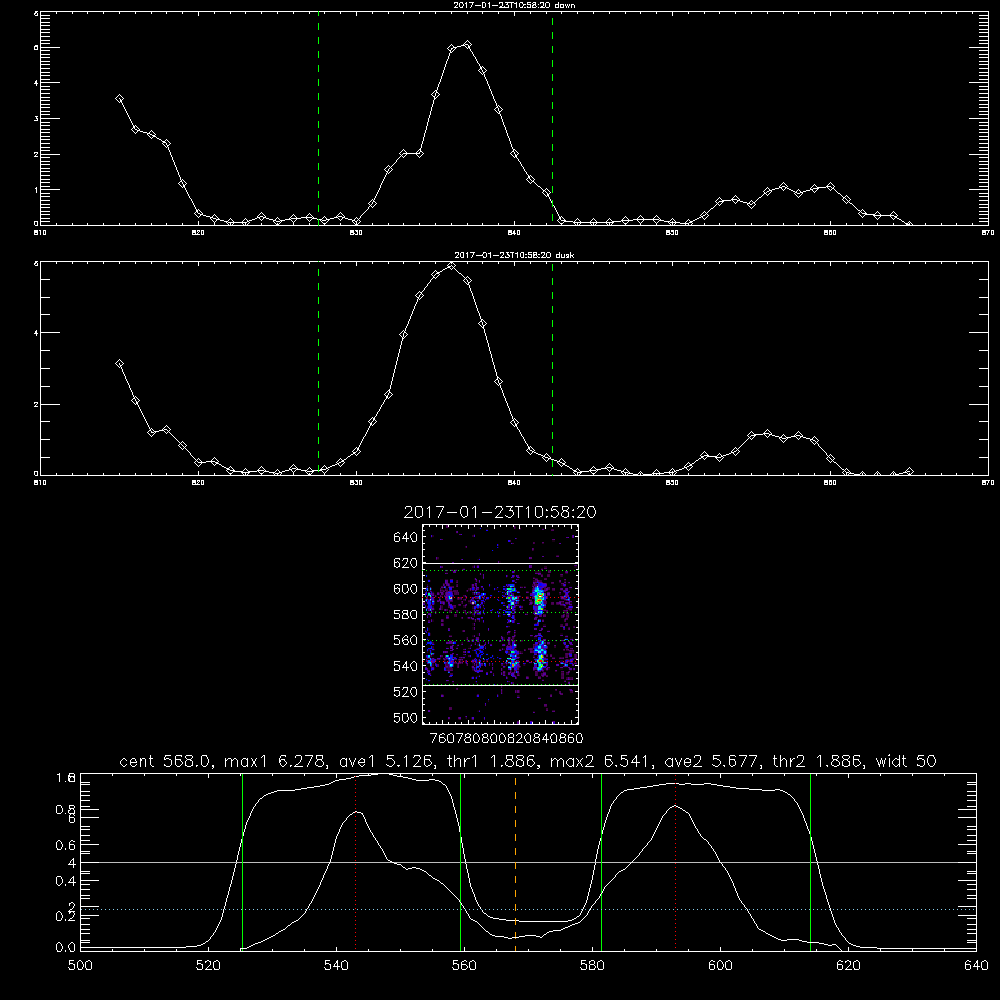Click the bottom plot y-axis label 0.0
The height and width of the screenshot is (1000, 1000).
[x=66, y=948]
